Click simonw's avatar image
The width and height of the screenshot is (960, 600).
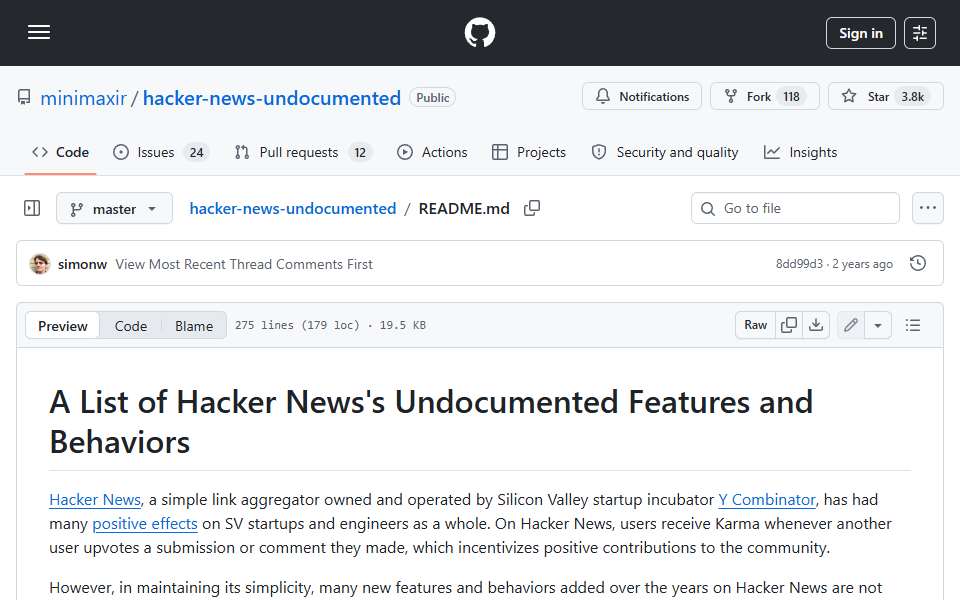(x=40, y=264)
